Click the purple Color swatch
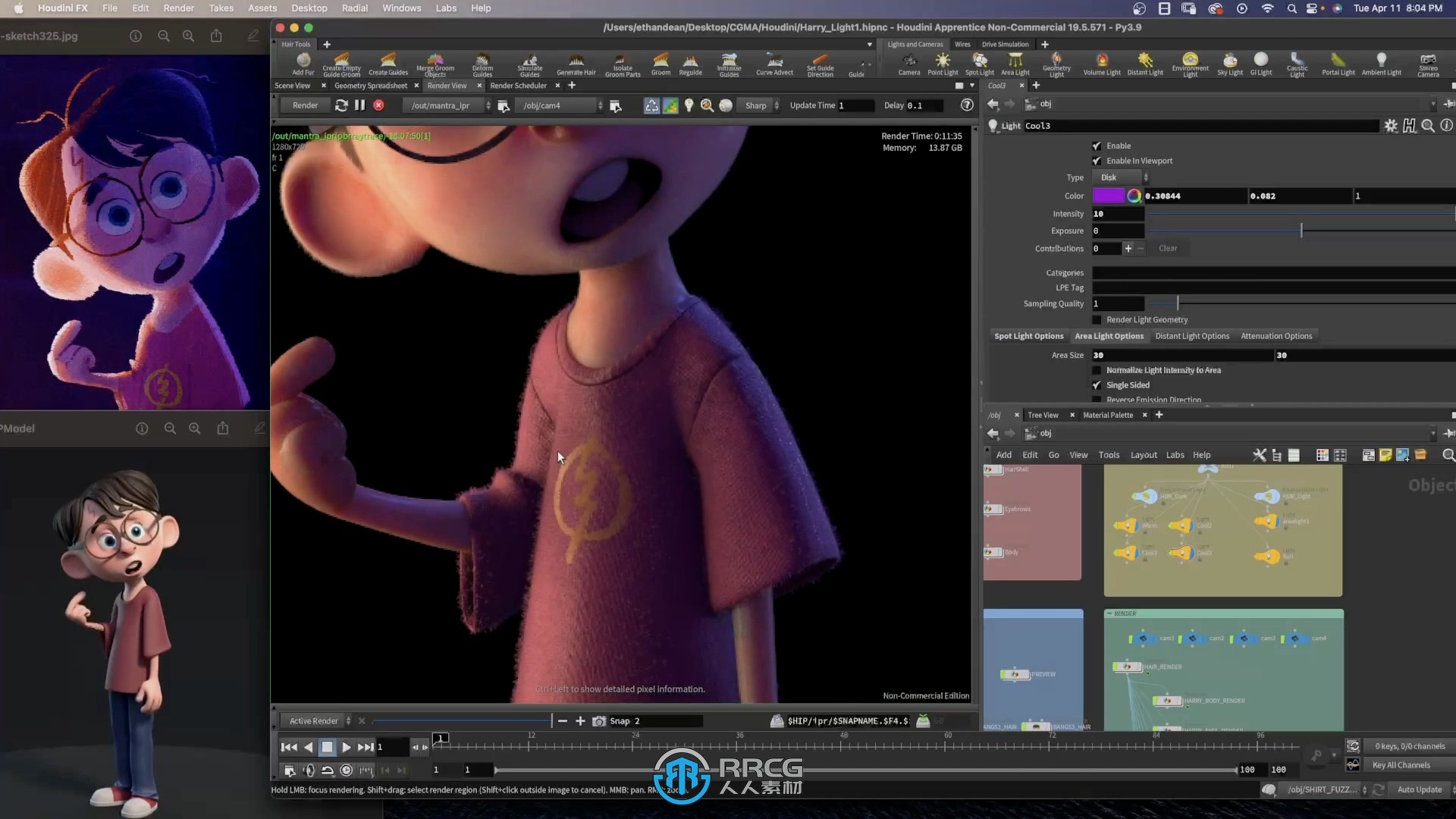The image size is (1456, 819). pyautogui.click(x=1109, y=196)
